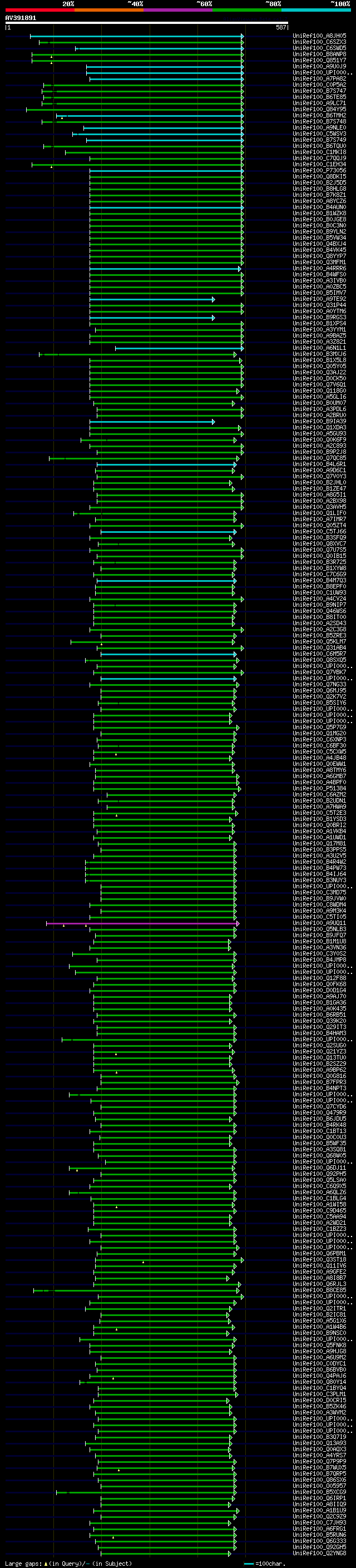Open UniRef100_Q31AB4 entry

[319, 647]
